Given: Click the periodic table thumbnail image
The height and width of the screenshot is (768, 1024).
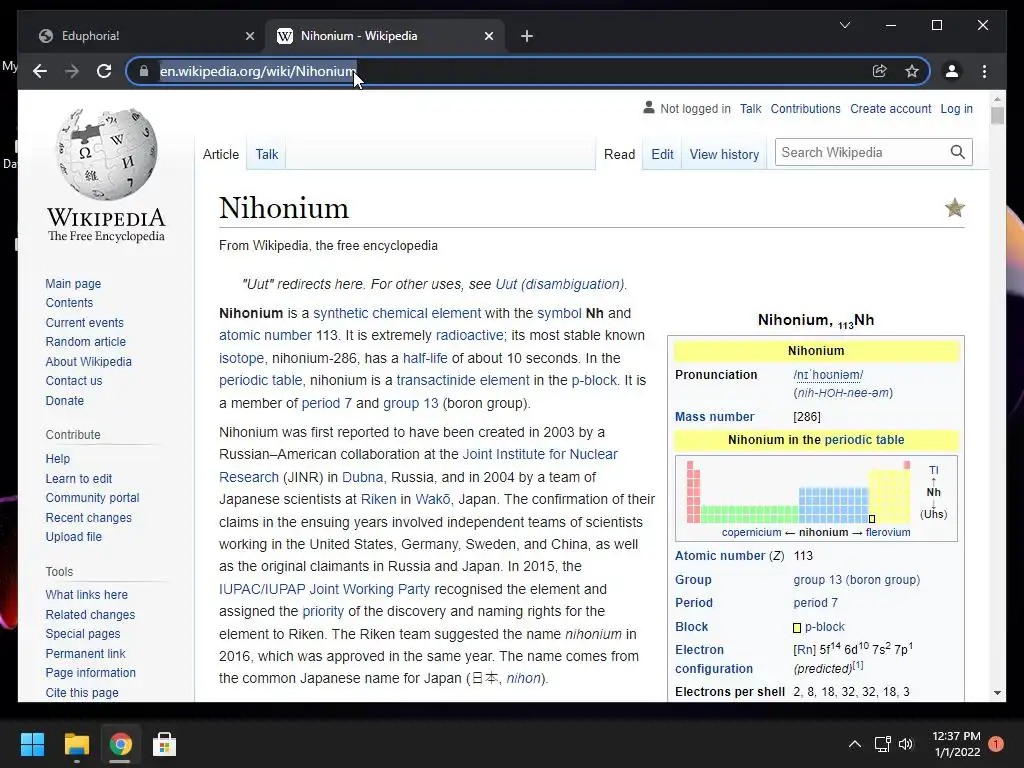Looking at the screenshot, I should pos(798,492).
